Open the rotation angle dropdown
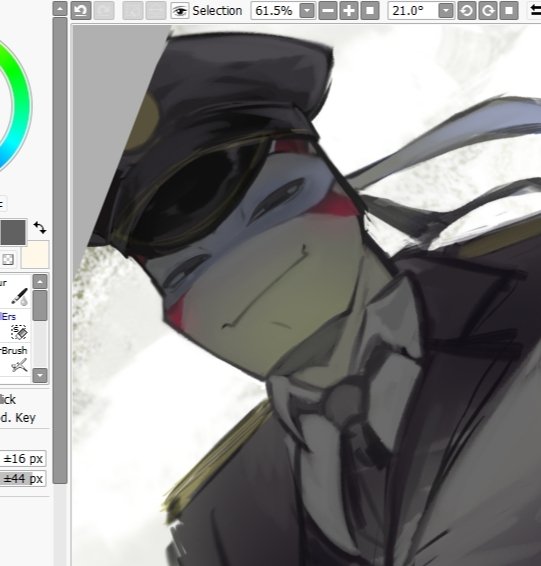Viewport: 541px width, 566px height. pyautogui.click(x=446, y=11)
